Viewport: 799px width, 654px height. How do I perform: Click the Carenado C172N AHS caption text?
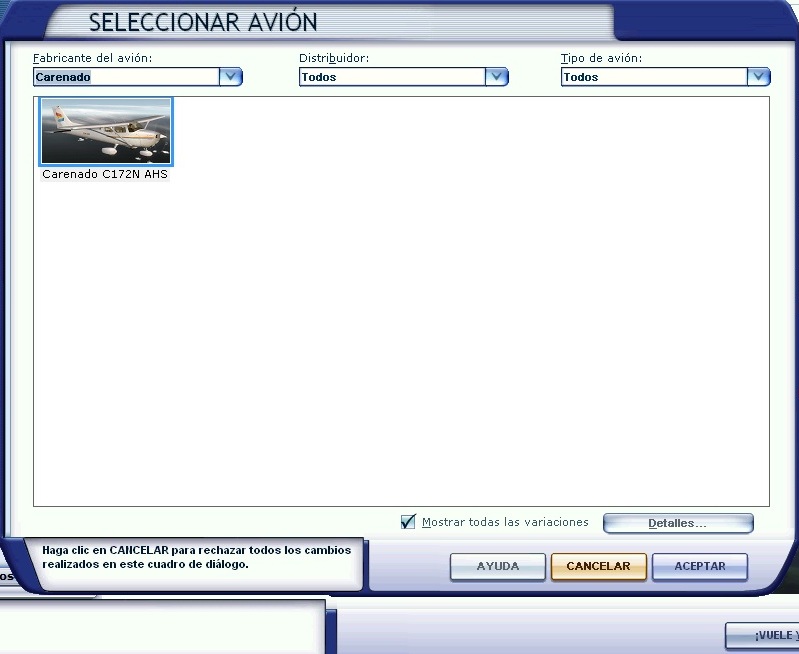[105, 174]
